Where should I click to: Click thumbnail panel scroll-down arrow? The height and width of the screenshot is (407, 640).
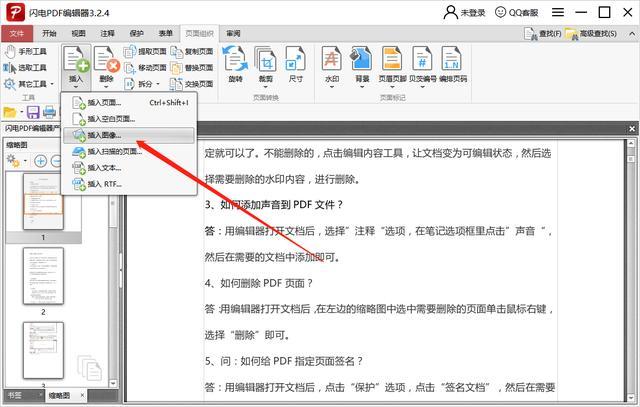[x=113, y=383]
